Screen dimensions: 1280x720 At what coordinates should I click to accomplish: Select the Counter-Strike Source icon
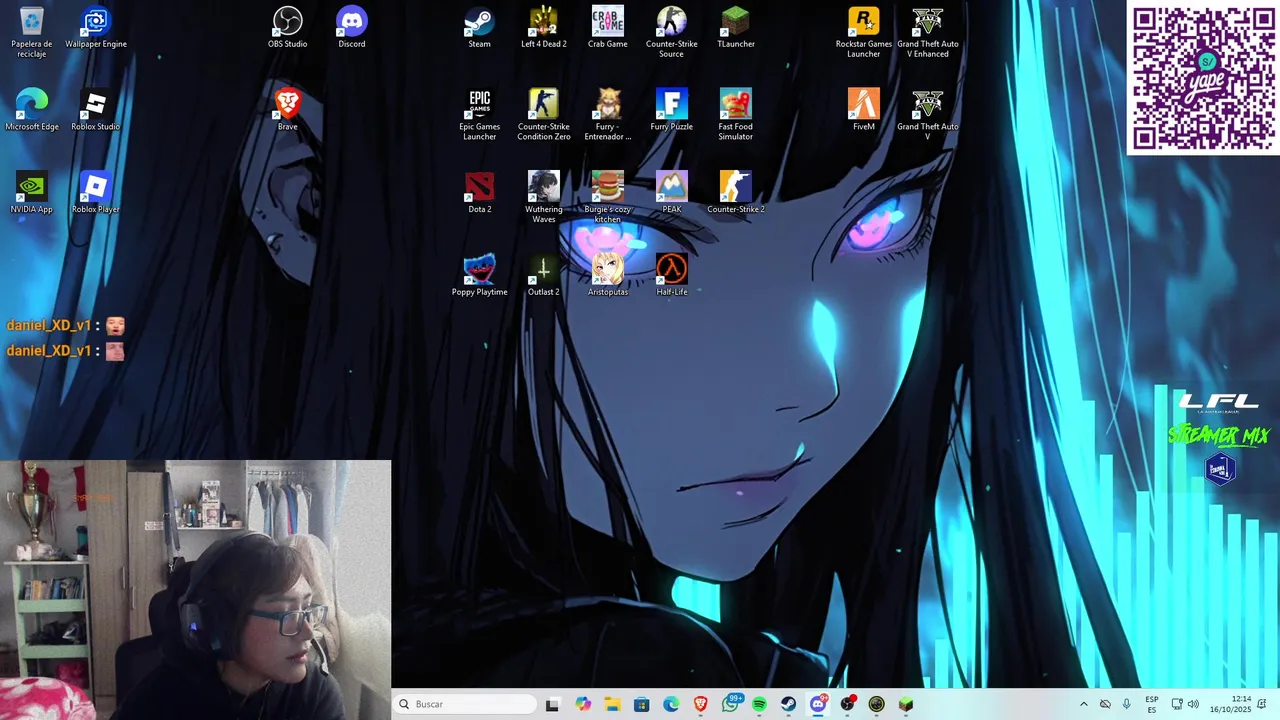point(672,32)
